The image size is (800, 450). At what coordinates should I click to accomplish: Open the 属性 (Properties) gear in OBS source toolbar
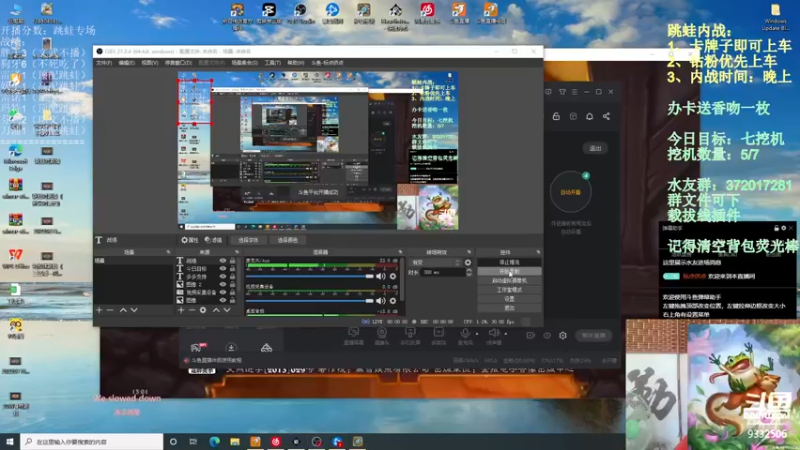(x=190, y=240)
